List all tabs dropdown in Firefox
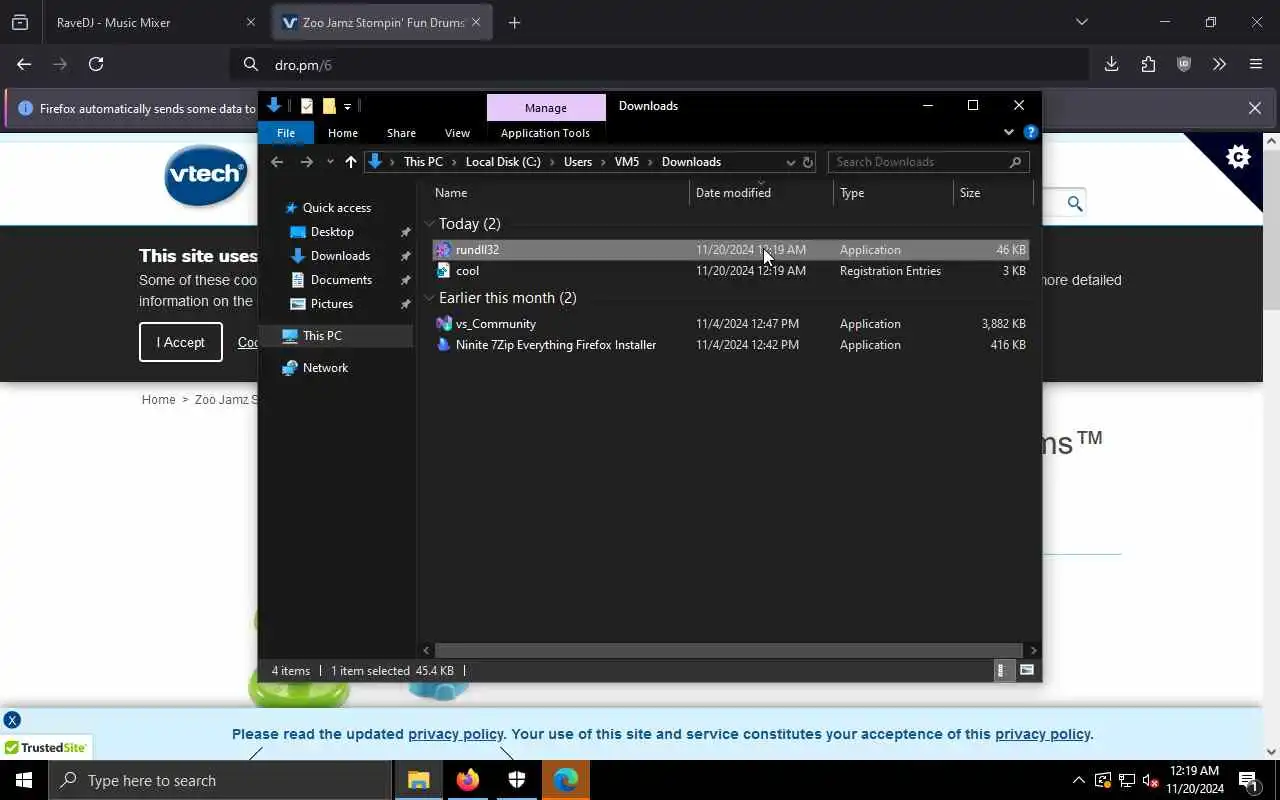 [1081, 22]
